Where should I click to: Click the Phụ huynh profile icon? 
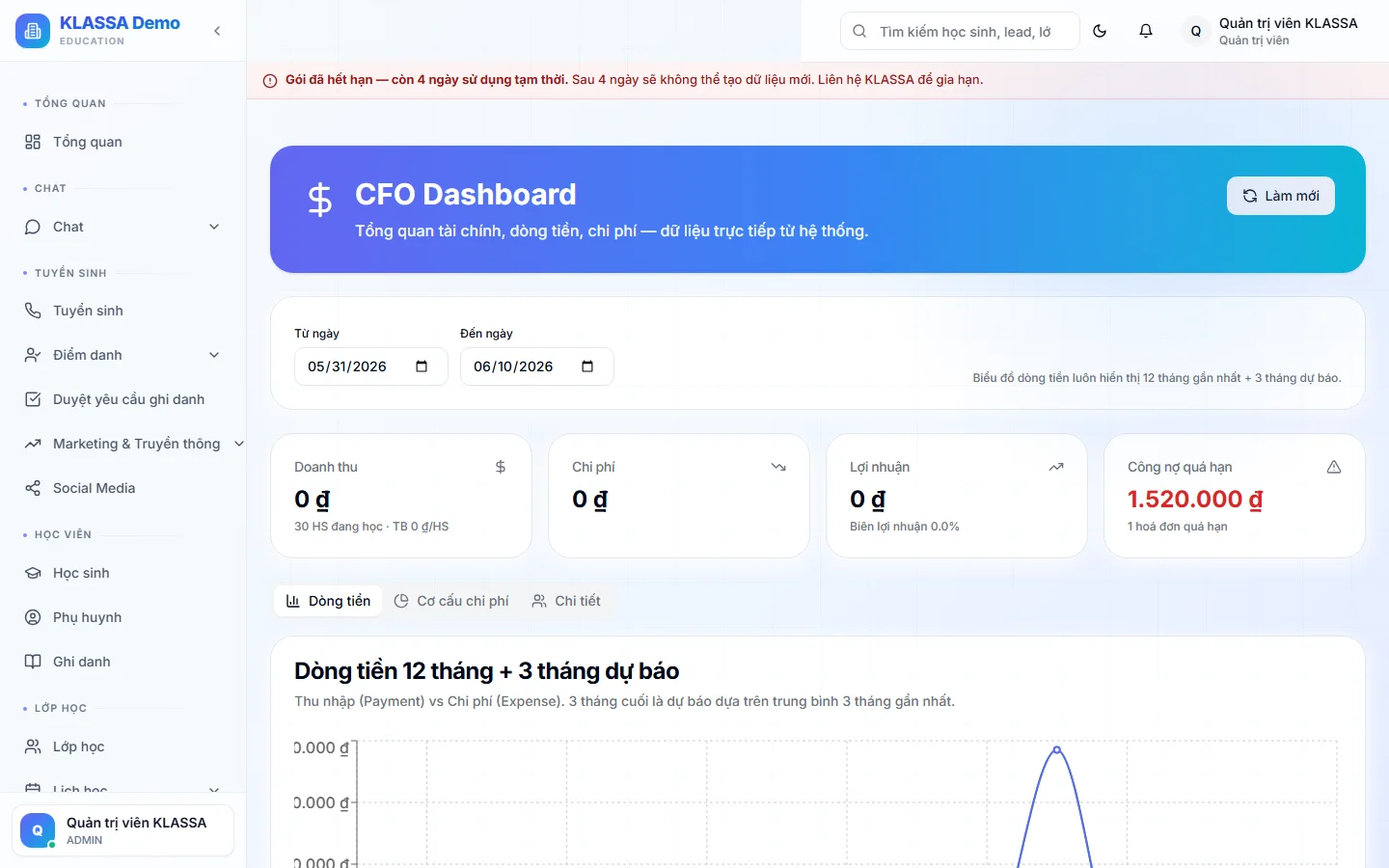pyautogui.click(x=33, y=617)
